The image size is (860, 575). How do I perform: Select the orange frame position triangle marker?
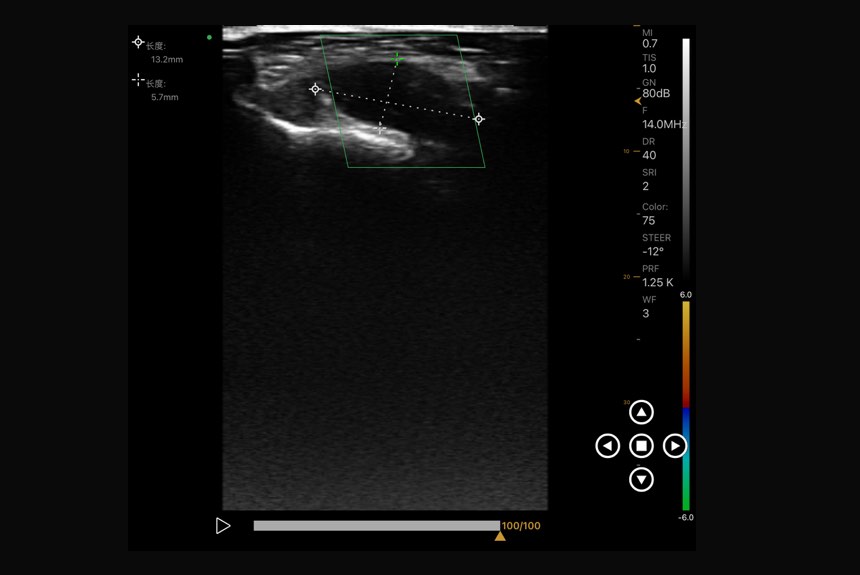pos(500,537)
